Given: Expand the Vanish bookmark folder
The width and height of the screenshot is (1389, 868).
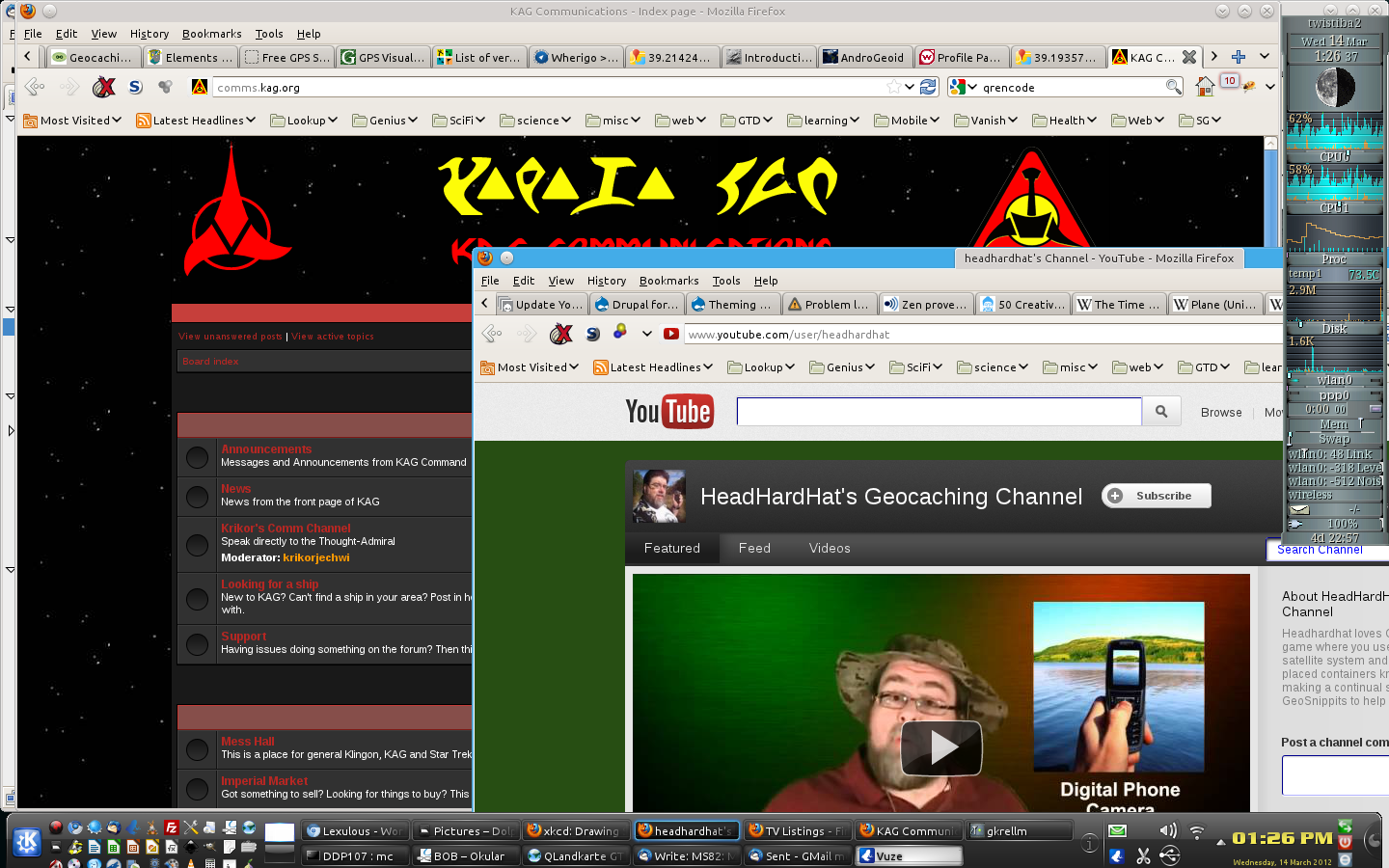Looking at the screenshot, I should 986,121.
